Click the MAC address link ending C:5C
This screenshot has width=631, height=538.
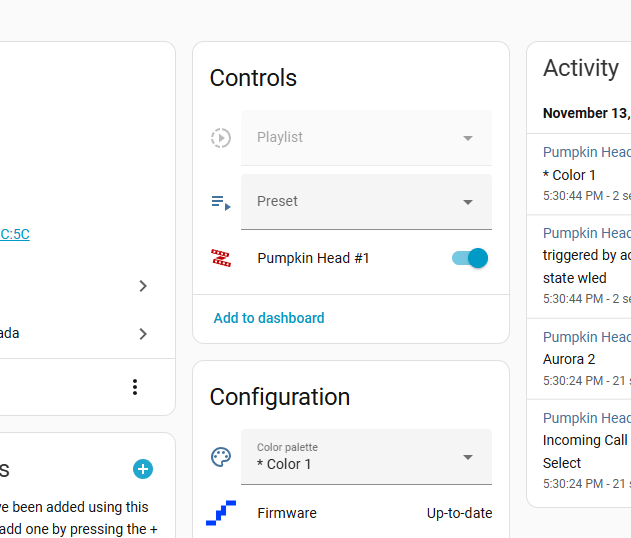coord(15,234)
